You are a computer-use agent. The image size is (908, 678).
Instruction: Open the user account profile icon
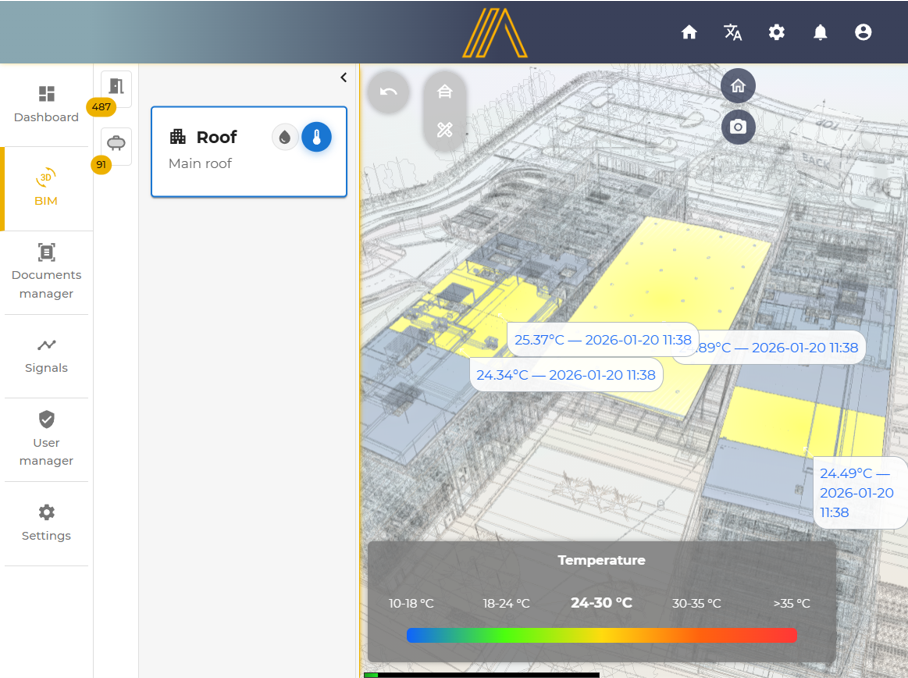pyautogui.click(x=863, y=32)
